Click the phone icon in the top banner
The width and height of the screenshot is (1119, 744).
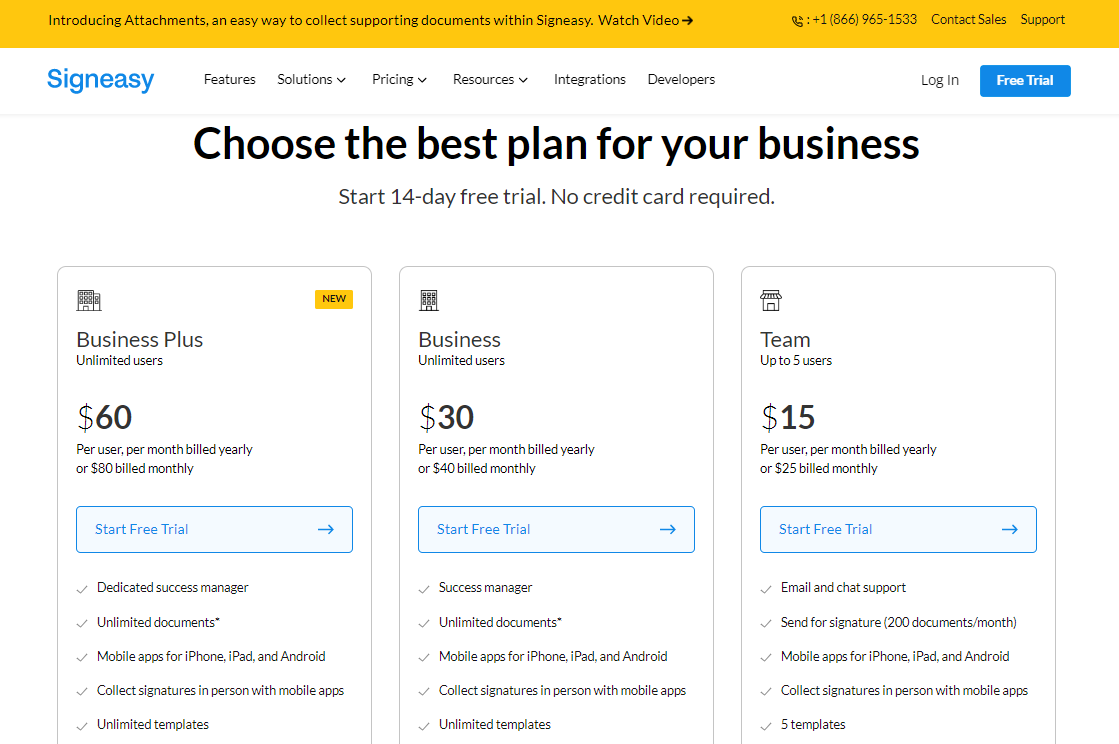(x=797, y=21)
